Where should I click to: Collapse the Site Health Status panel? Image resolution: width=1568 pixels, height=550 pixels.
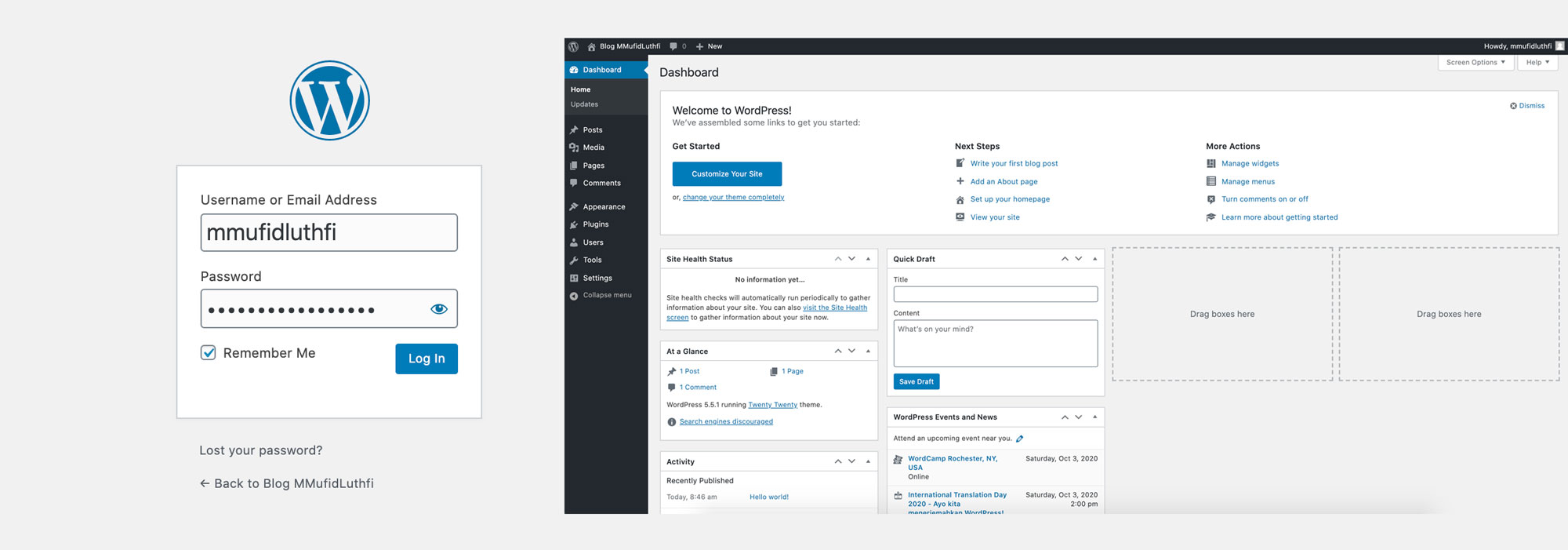868,259
